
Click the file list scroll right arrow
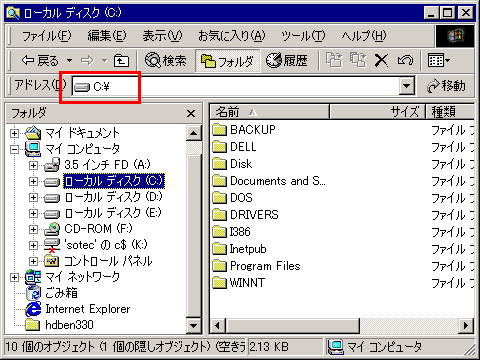click(466, 325)
